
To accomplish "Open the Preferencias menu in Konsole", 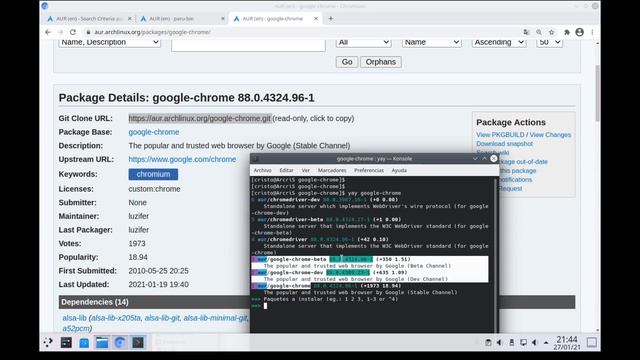I will tap(369, 170).
